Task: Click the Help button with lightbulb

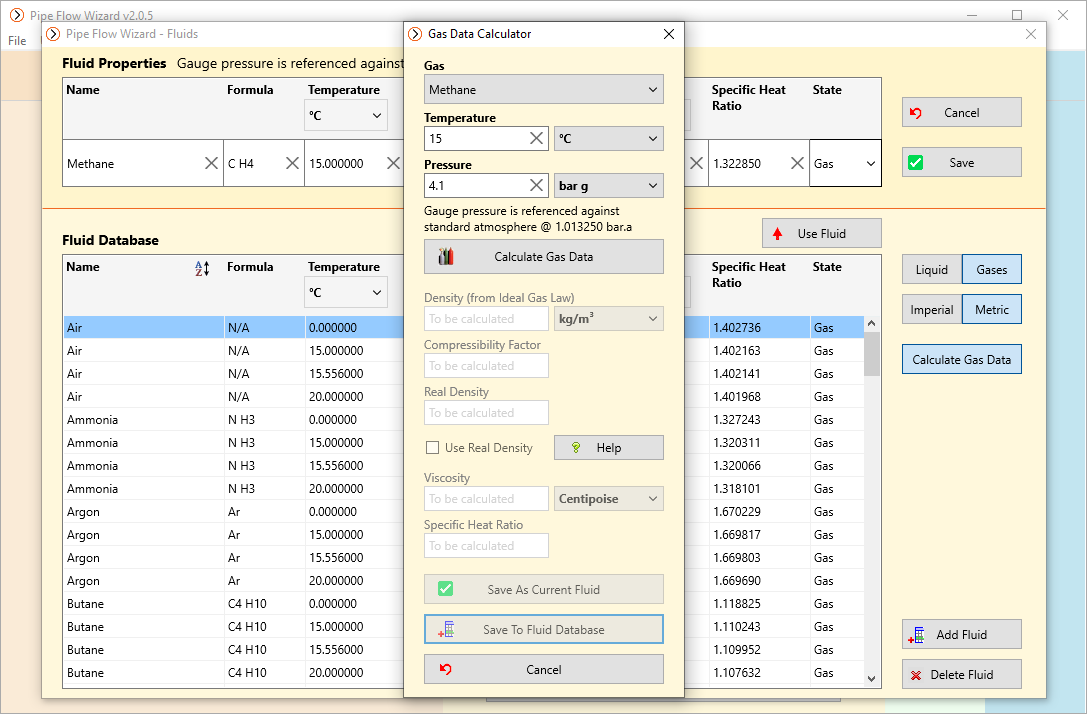Action: click(x=609, y=448)
